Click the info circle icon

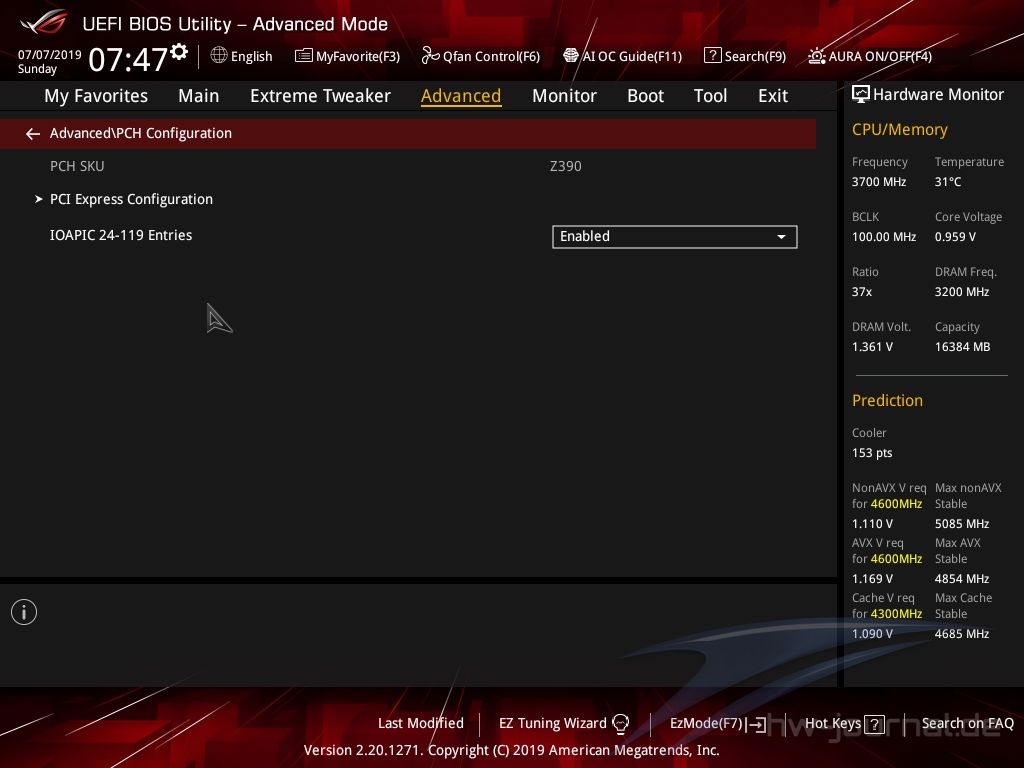[x=24, y=612]
